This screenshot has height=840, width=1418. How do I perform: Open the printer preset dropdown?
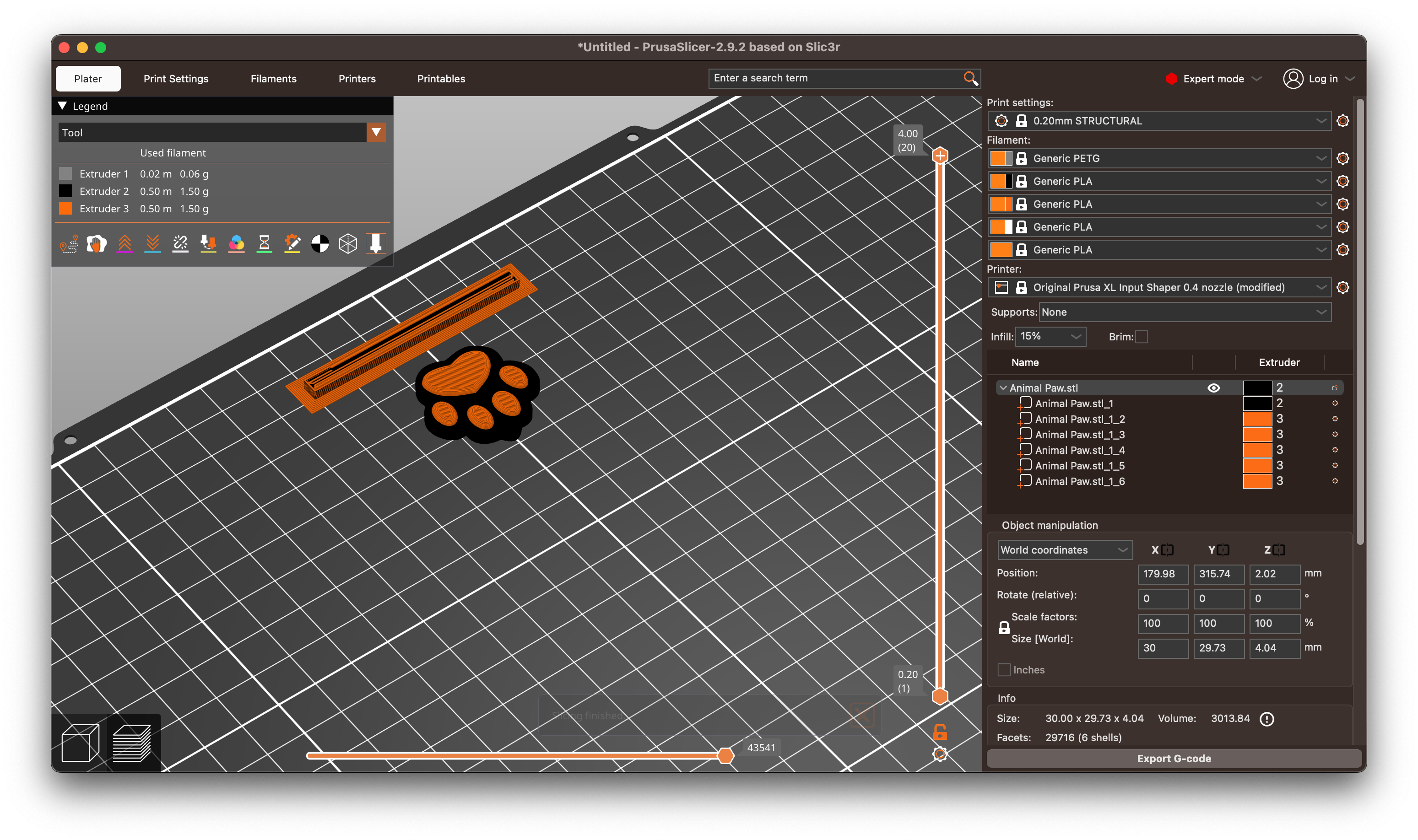coord(1158,287)
